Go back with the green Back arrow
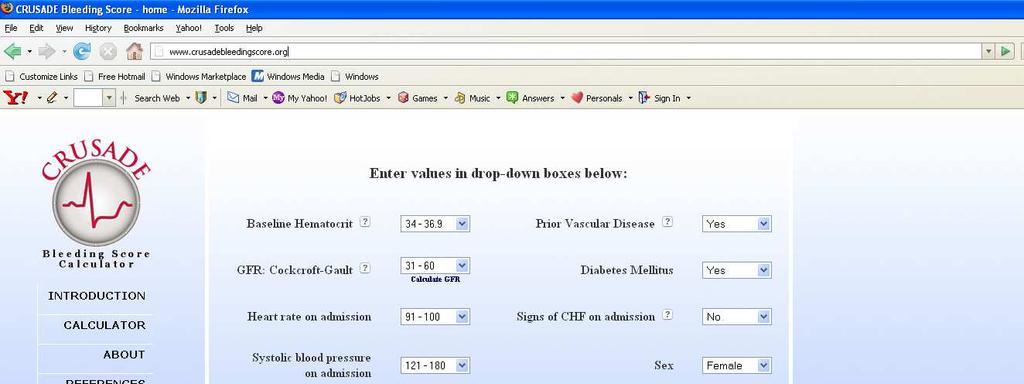Viewport: 1024px width, 384px height. coord(12,51)
